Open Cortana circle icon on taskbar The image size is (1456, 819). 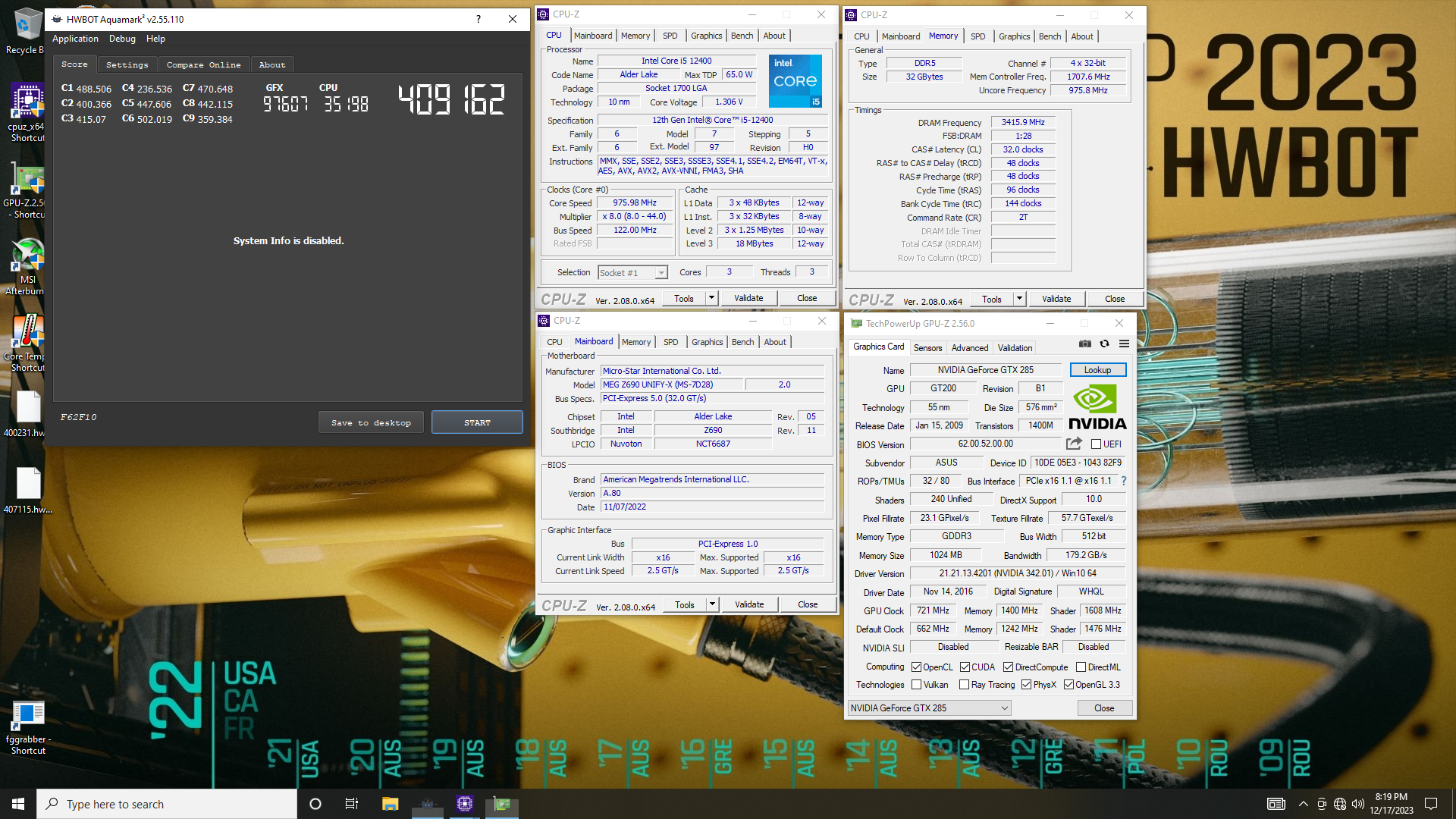[315, 804]
